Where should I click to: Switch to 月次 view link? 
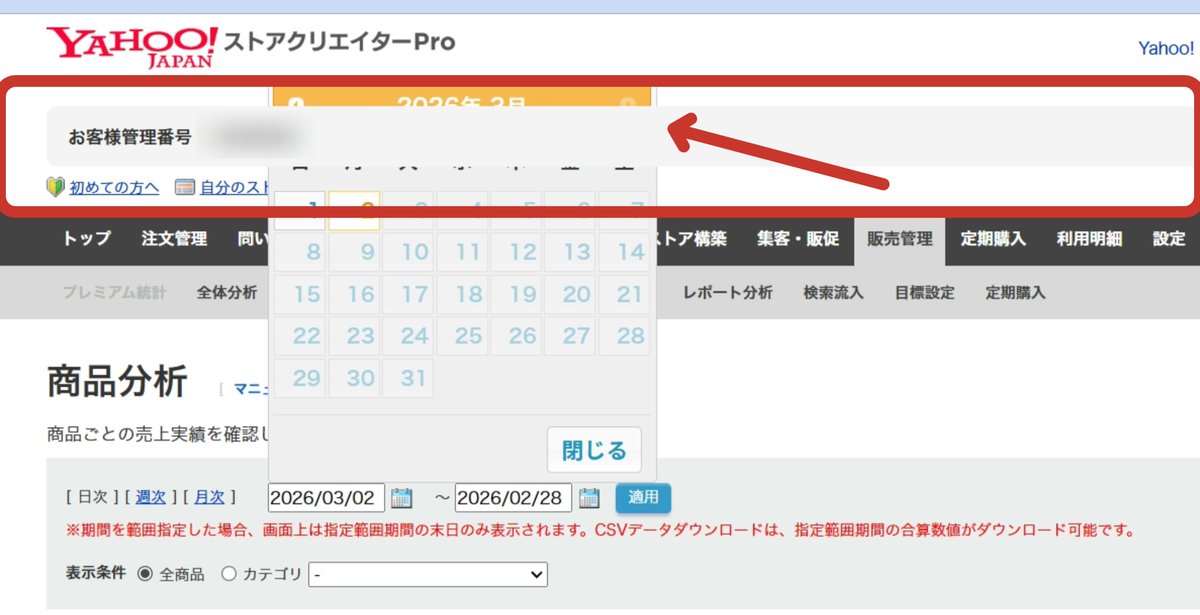tap(209, 497)
